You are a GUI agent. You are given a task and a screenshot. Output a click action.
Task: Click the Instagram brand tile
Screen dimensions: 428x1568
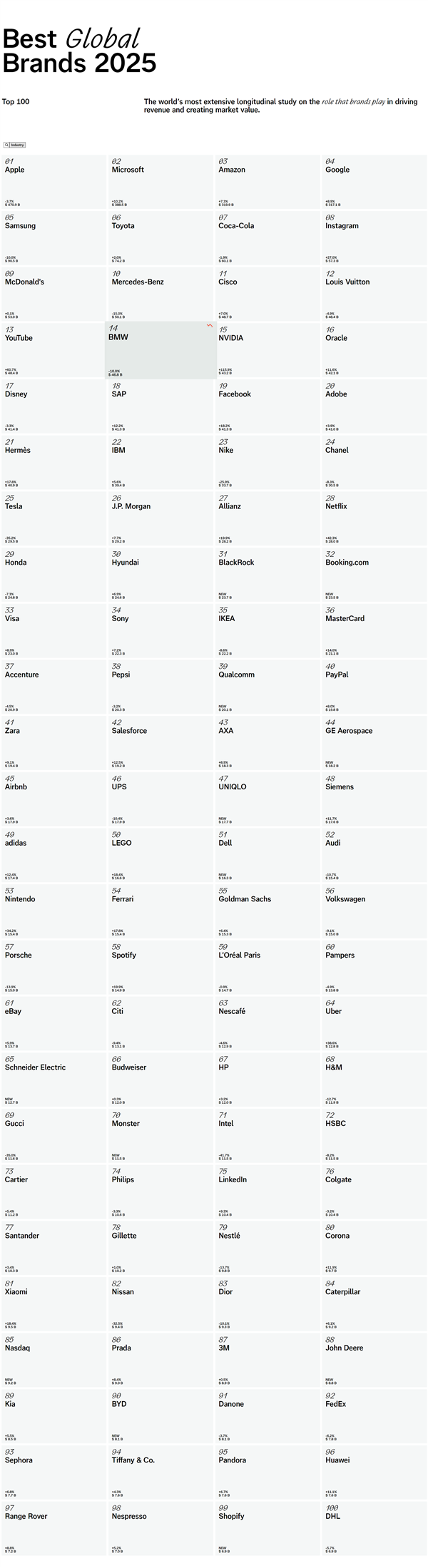coord(374,238)
